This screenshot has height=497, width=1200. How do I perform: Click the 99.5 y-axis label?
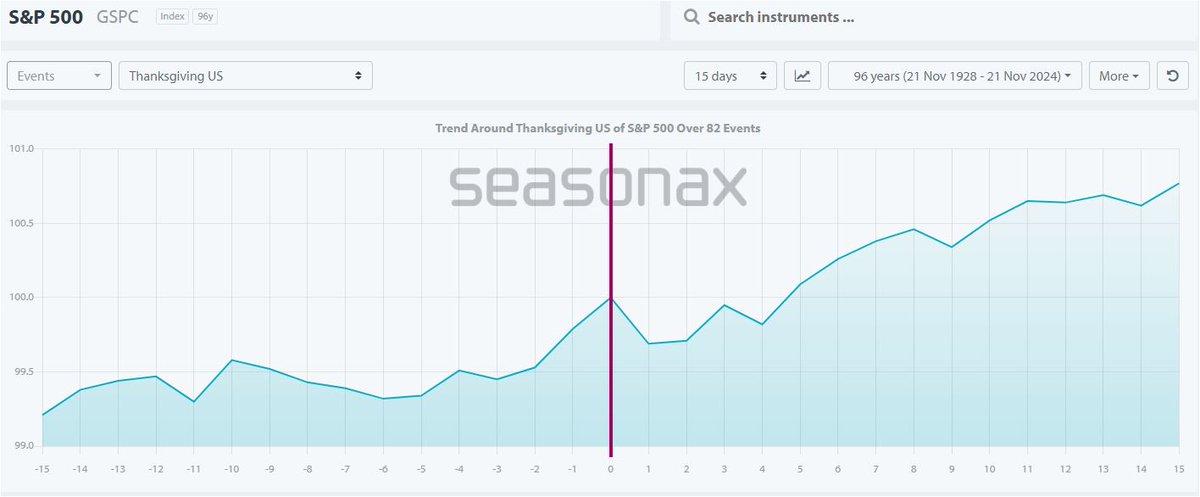tap(23, 371)
